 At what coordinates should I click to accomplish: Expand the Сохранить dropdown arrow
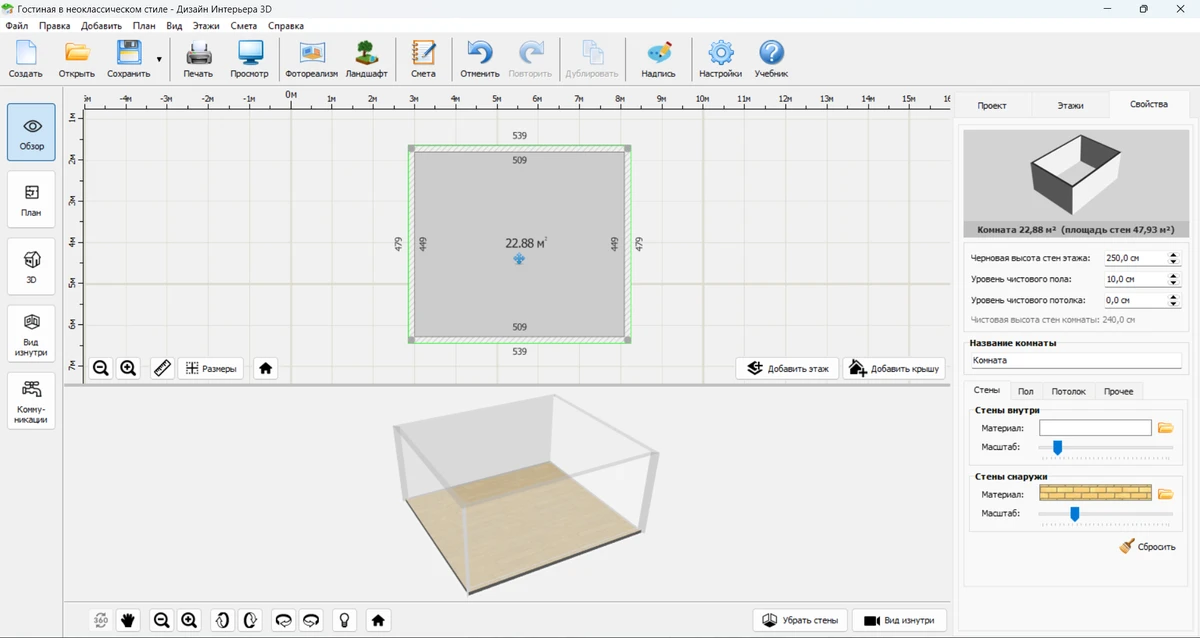point(159,60)
